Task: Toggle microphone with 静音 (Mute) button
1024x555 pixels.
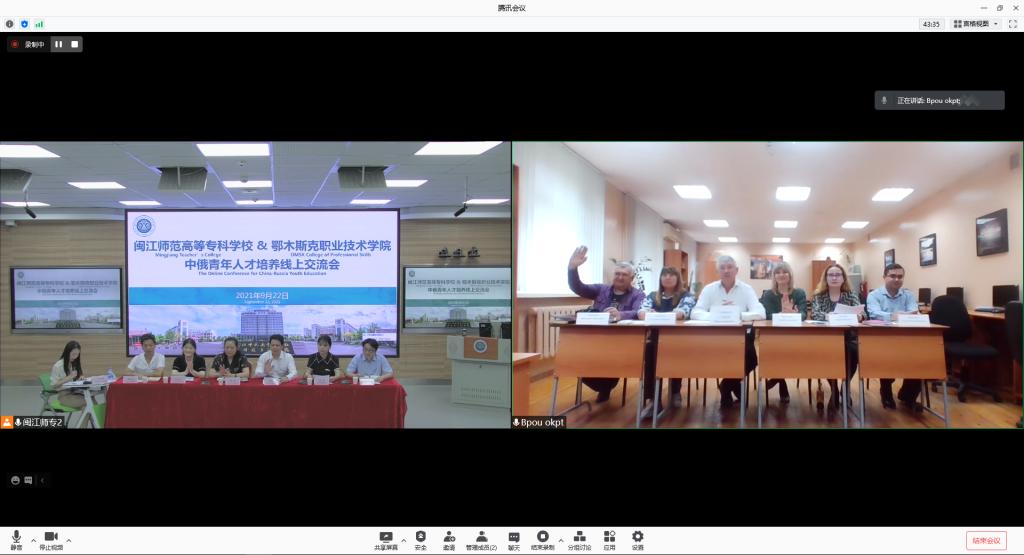Action: [16, 540]
